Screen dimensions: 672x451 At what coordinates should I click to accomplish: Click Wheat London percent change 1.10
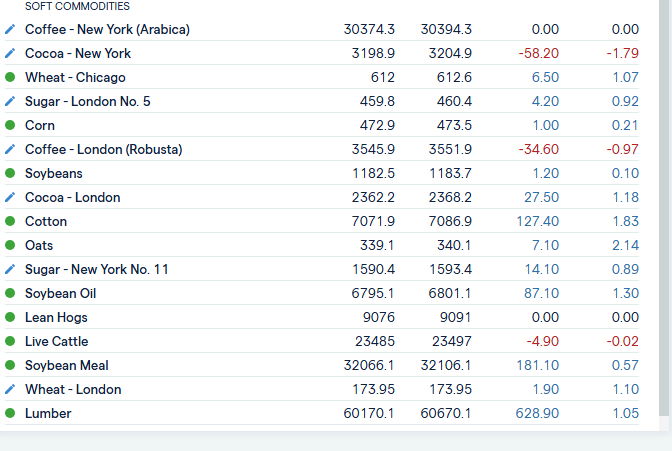(x=626, y=389)
